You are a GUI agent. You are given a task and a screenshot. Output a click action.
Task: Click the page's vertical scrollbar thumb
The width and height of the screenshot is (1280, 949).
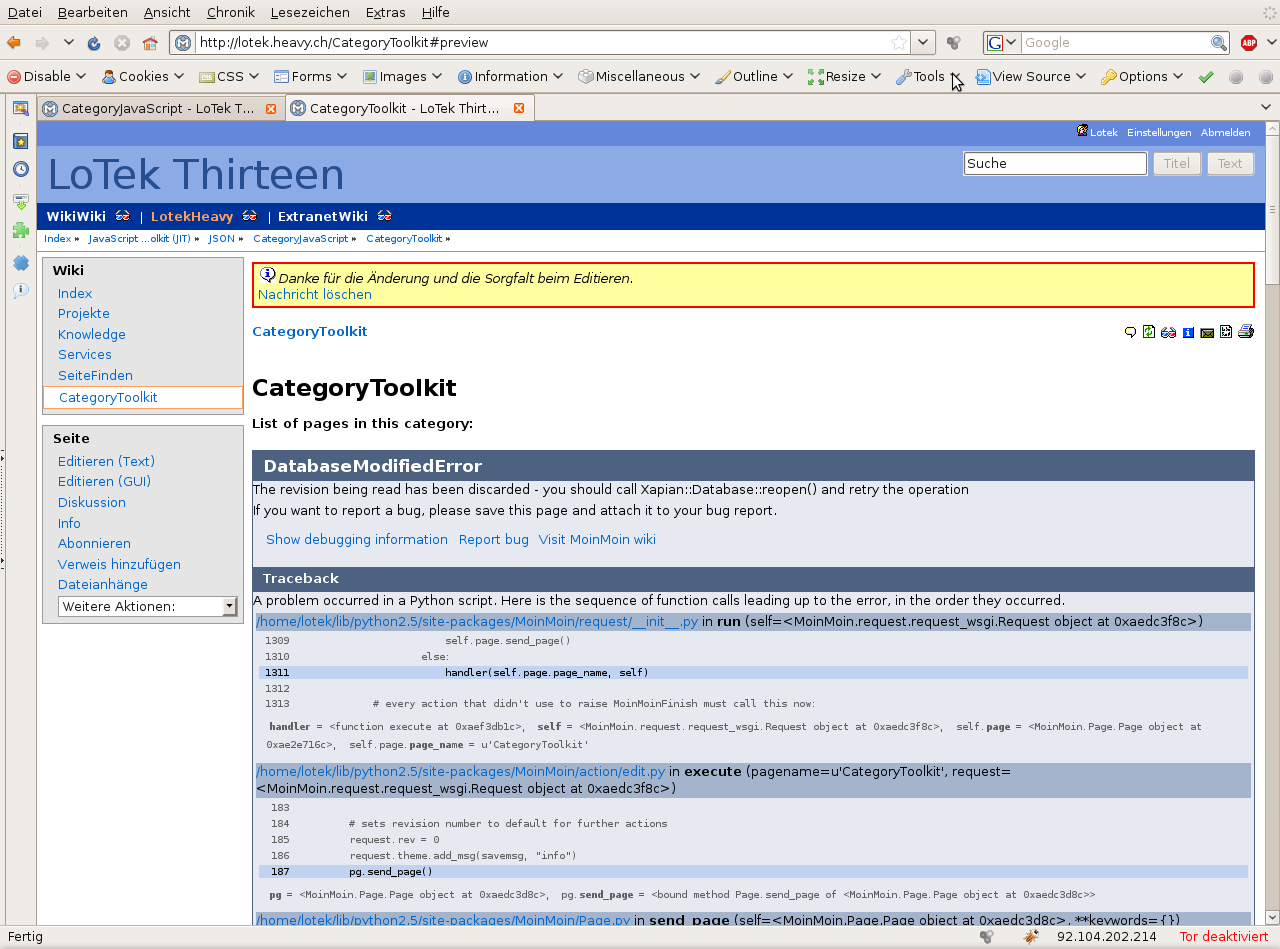[x=1272, y=210]
